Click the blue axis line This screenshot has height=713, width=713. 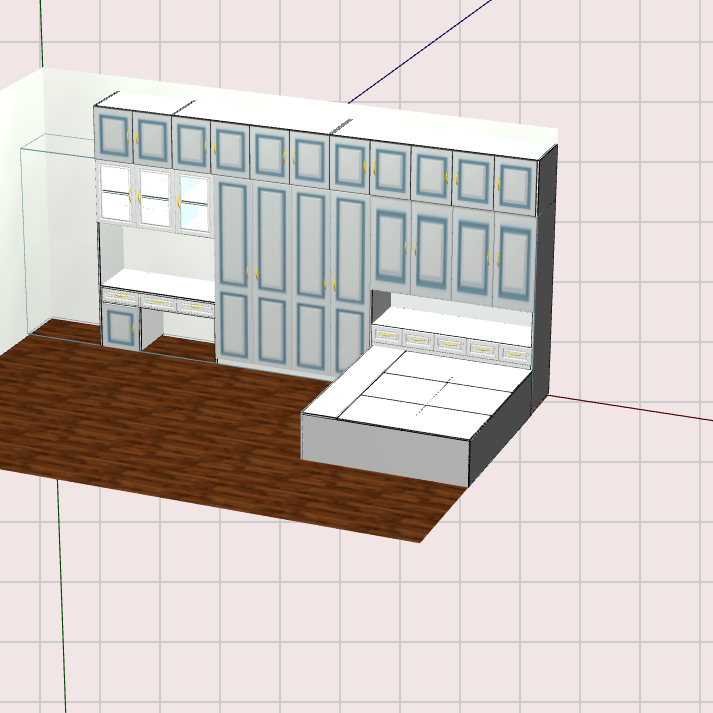tap(420, 60)
